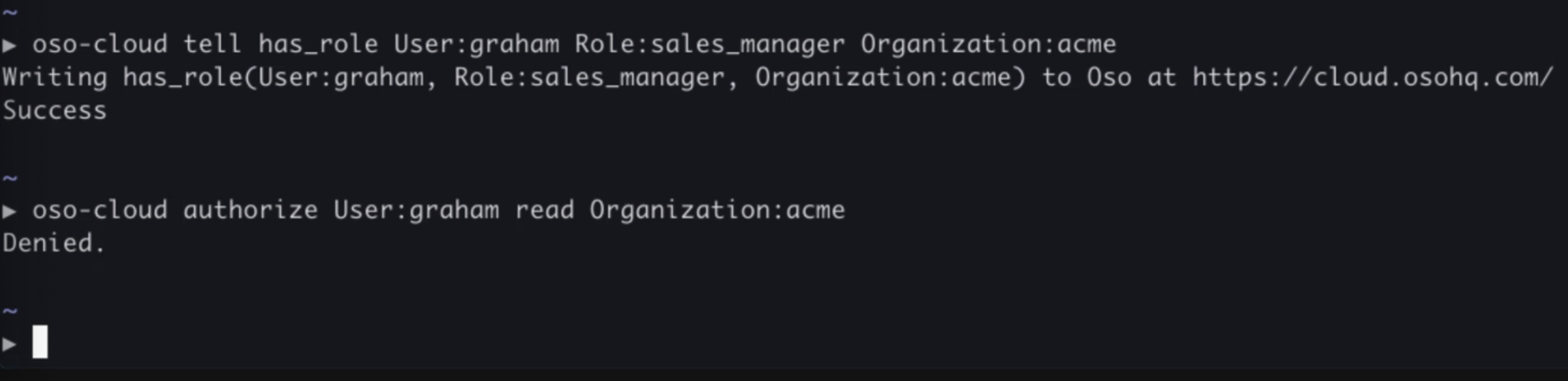Image resolution: width=1568 pixels, height=381 pixels.
Task: Click "read" in the authorize command
Action: (x=544, y=210)
